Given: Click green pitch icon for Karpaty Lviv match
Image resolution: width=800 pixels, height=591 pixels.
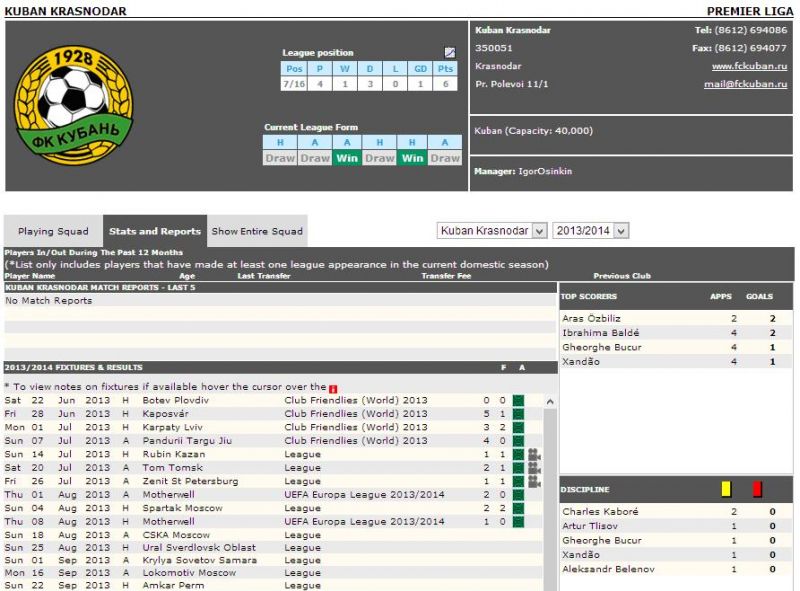Looking at the screenshot, I should point(518,427).
